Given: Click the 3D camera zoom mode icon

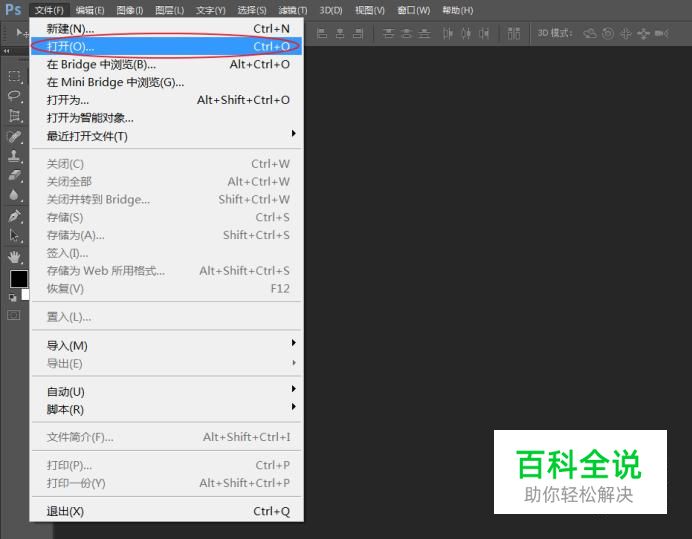Looking at the screenshot, I should pos(662,33).
